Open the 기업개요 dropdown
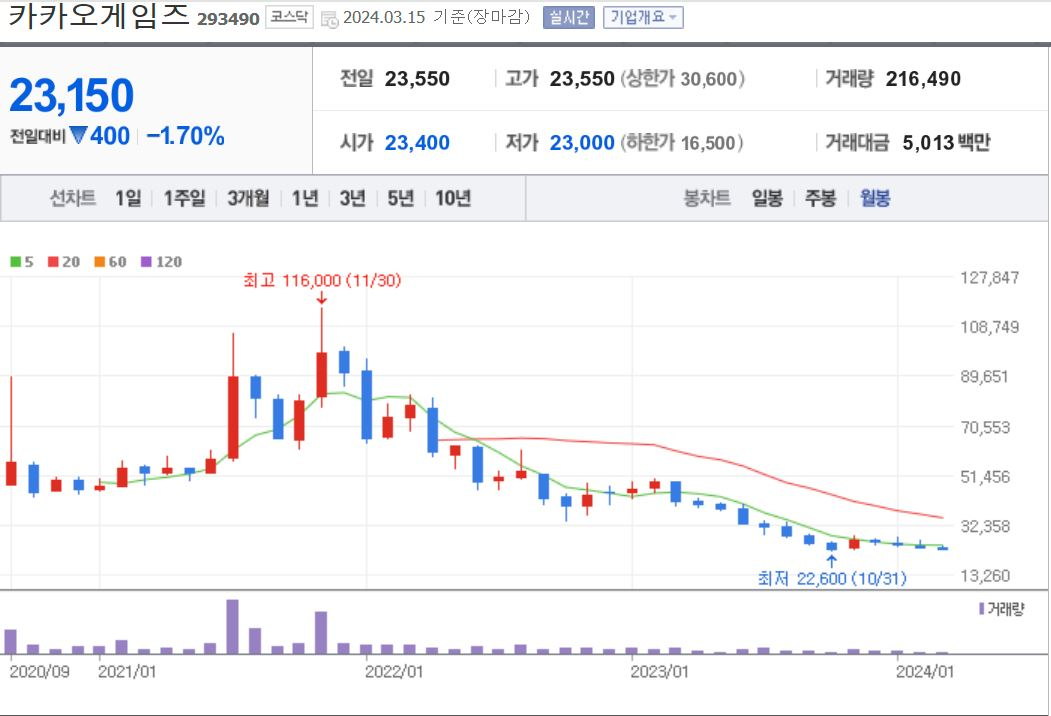Viewport: 1051px width, 716px height. point(643,17)
